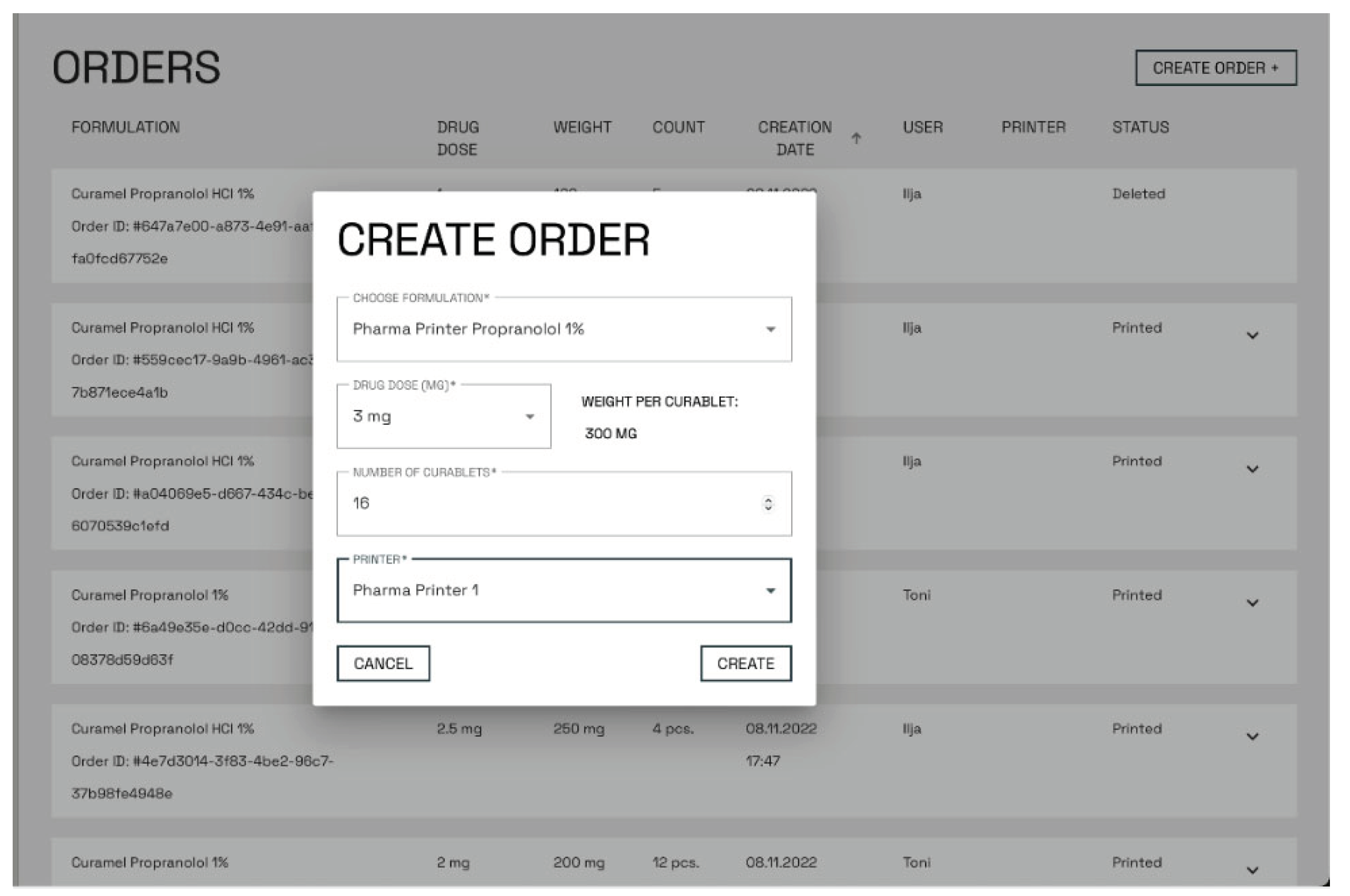Click the Creation Date sort arrow icon
The height and width of the screenshot is (896, 1350).
coord(855,138)
